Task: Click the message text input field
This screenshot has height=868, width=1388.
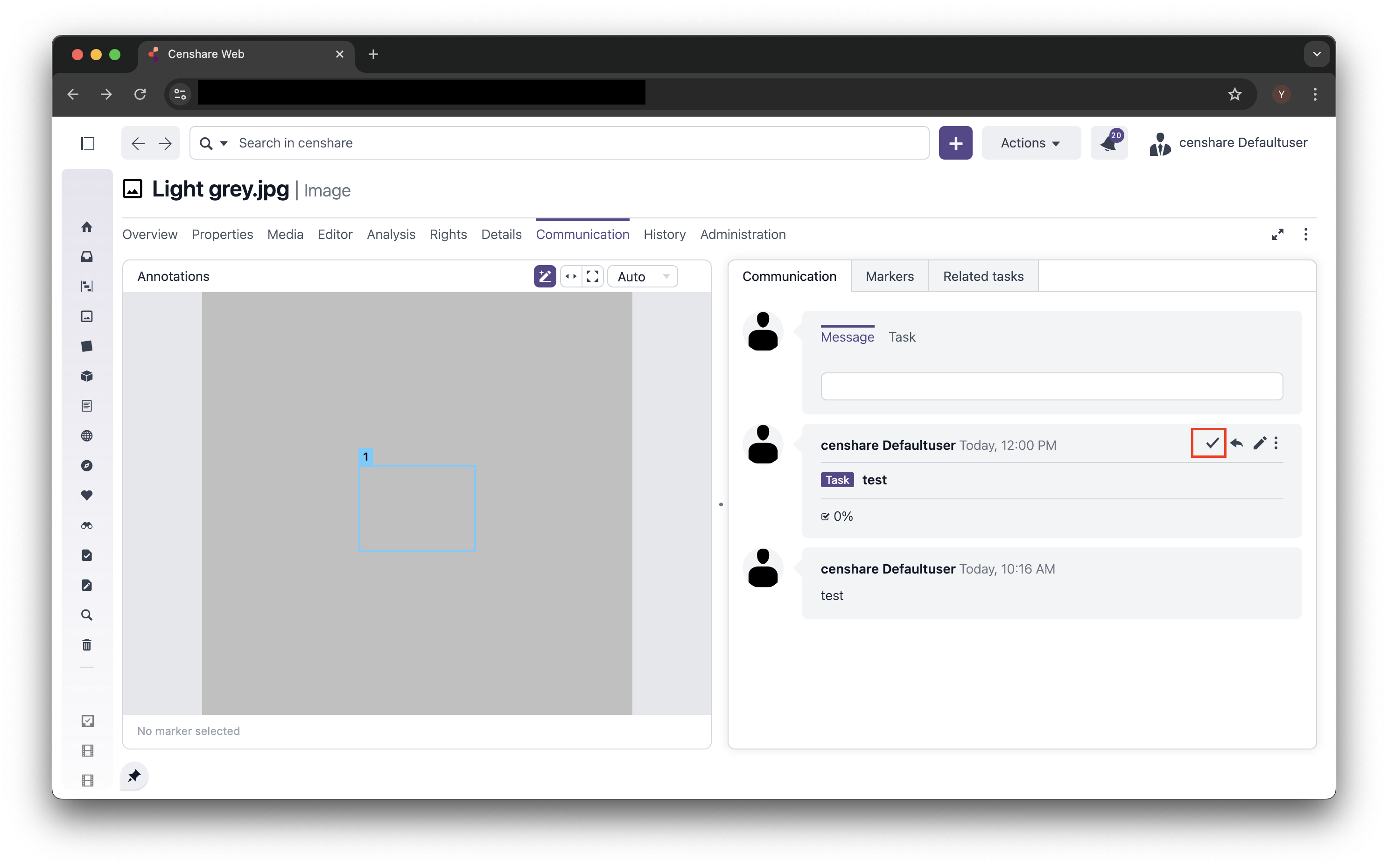Action: pyautogui.click(x=1051, y=386)
